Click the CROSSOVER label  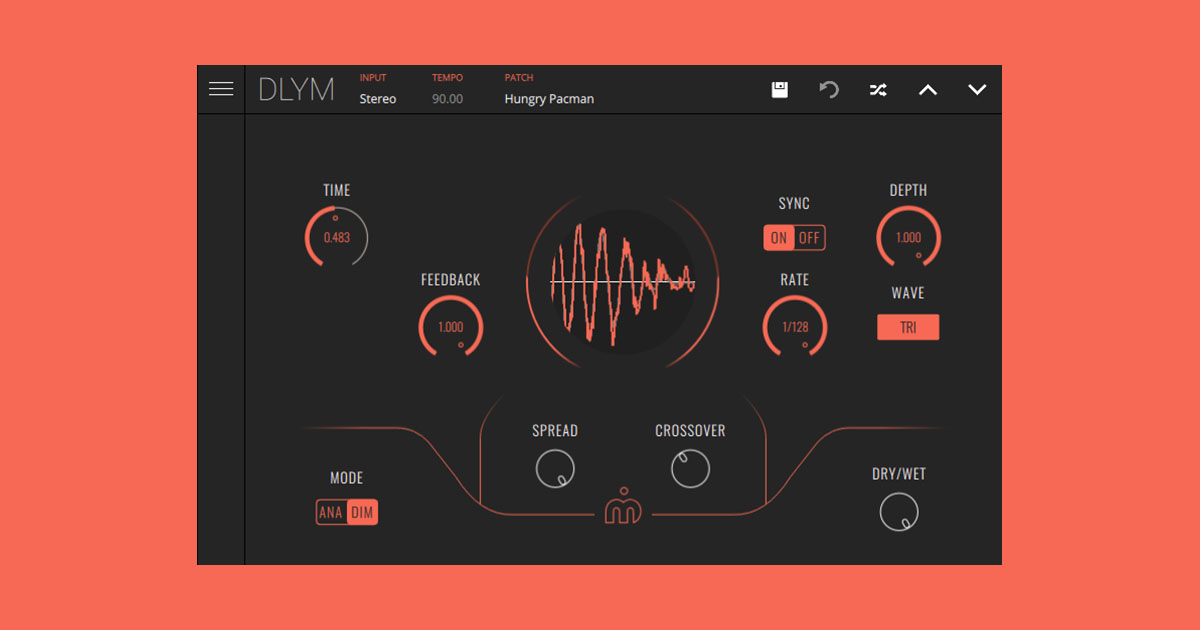point(690,431)
